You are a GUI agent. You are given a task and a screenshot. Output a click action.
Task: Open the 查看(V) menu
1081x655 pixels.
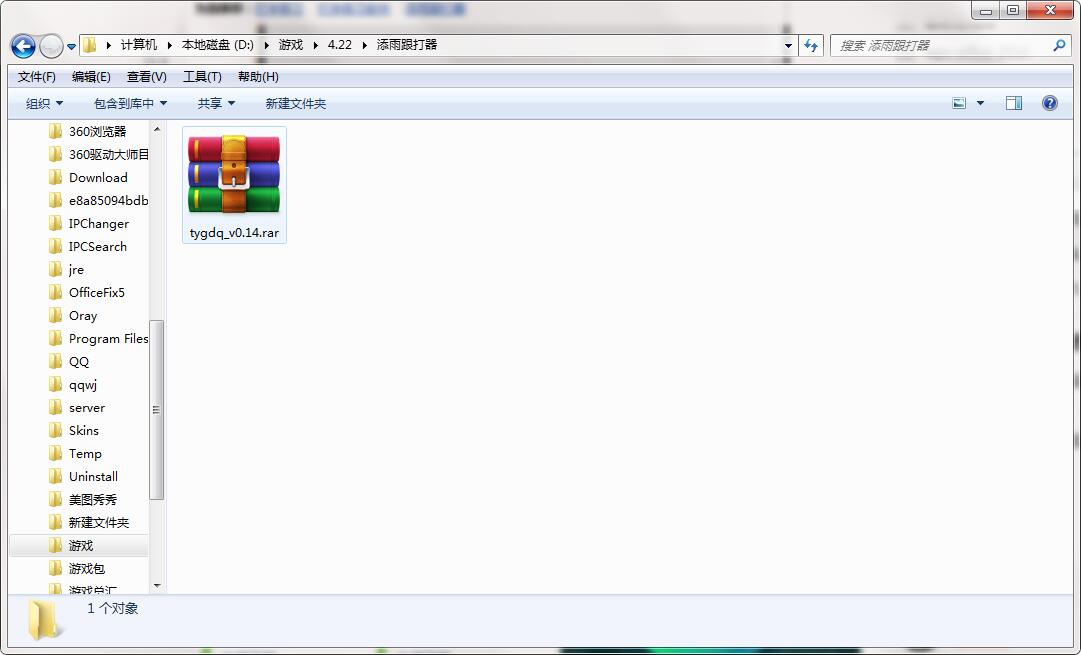tap(147, 77)
